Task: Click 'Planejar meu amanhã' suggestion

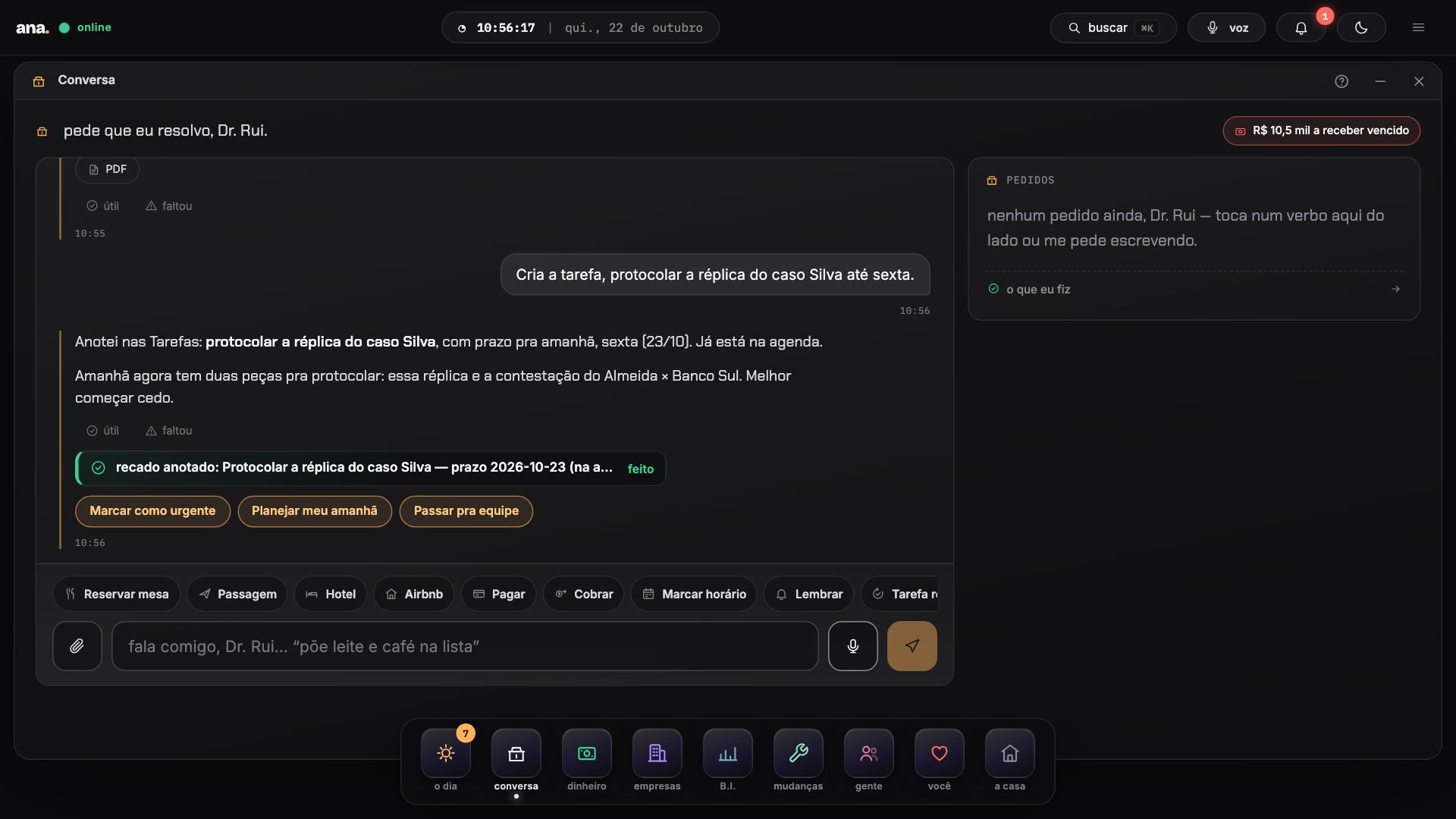Action: pos(315,511)
